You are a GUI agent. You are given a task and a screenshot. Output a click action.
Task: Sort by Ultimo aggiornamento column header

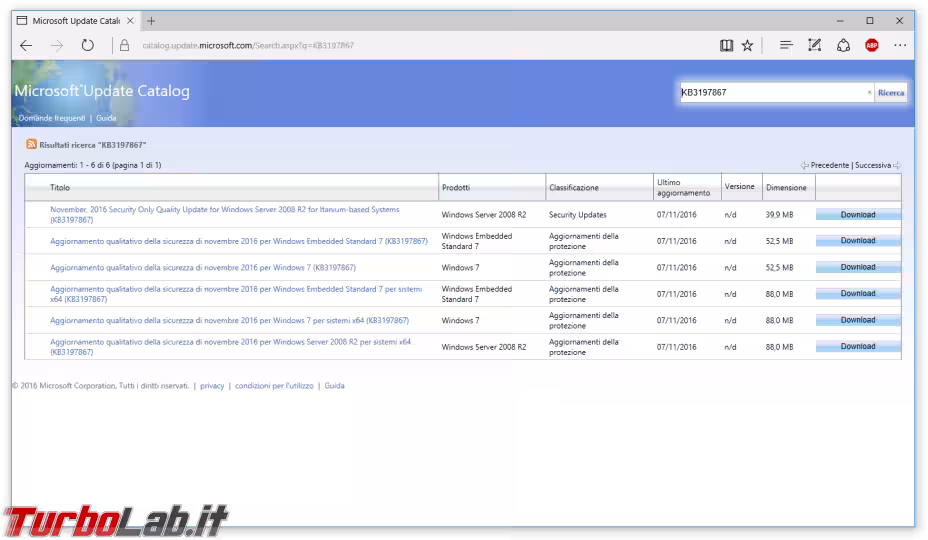[683, 188]
